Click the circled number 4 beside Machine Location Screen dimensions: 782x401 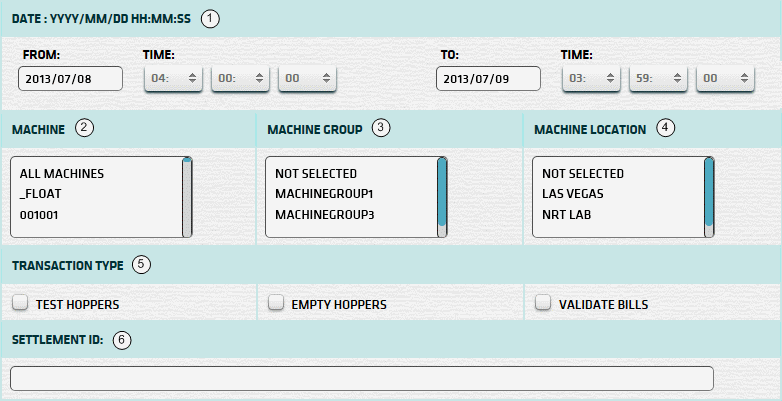coord(666,128)
